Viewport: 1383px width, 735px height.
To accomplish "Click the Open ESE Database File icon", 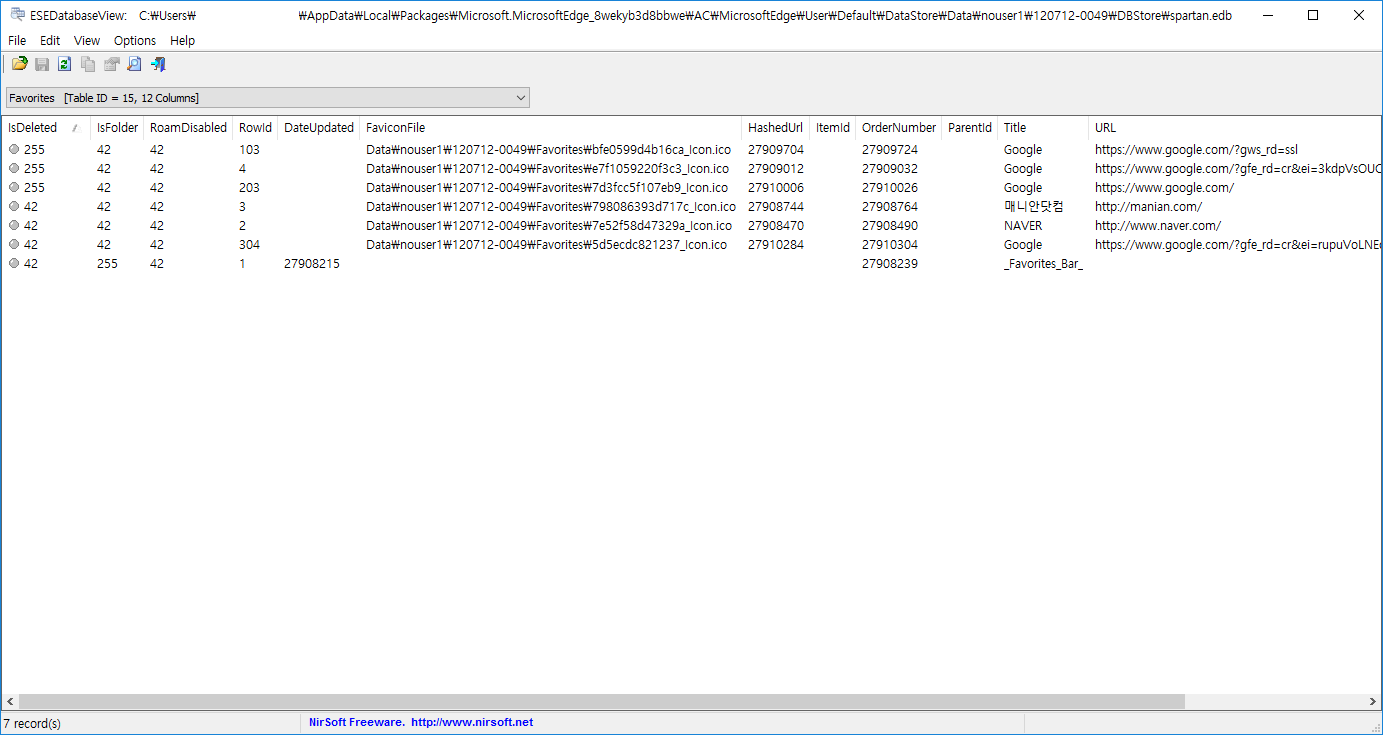I will pyautogui.click(x=19, y=64).
